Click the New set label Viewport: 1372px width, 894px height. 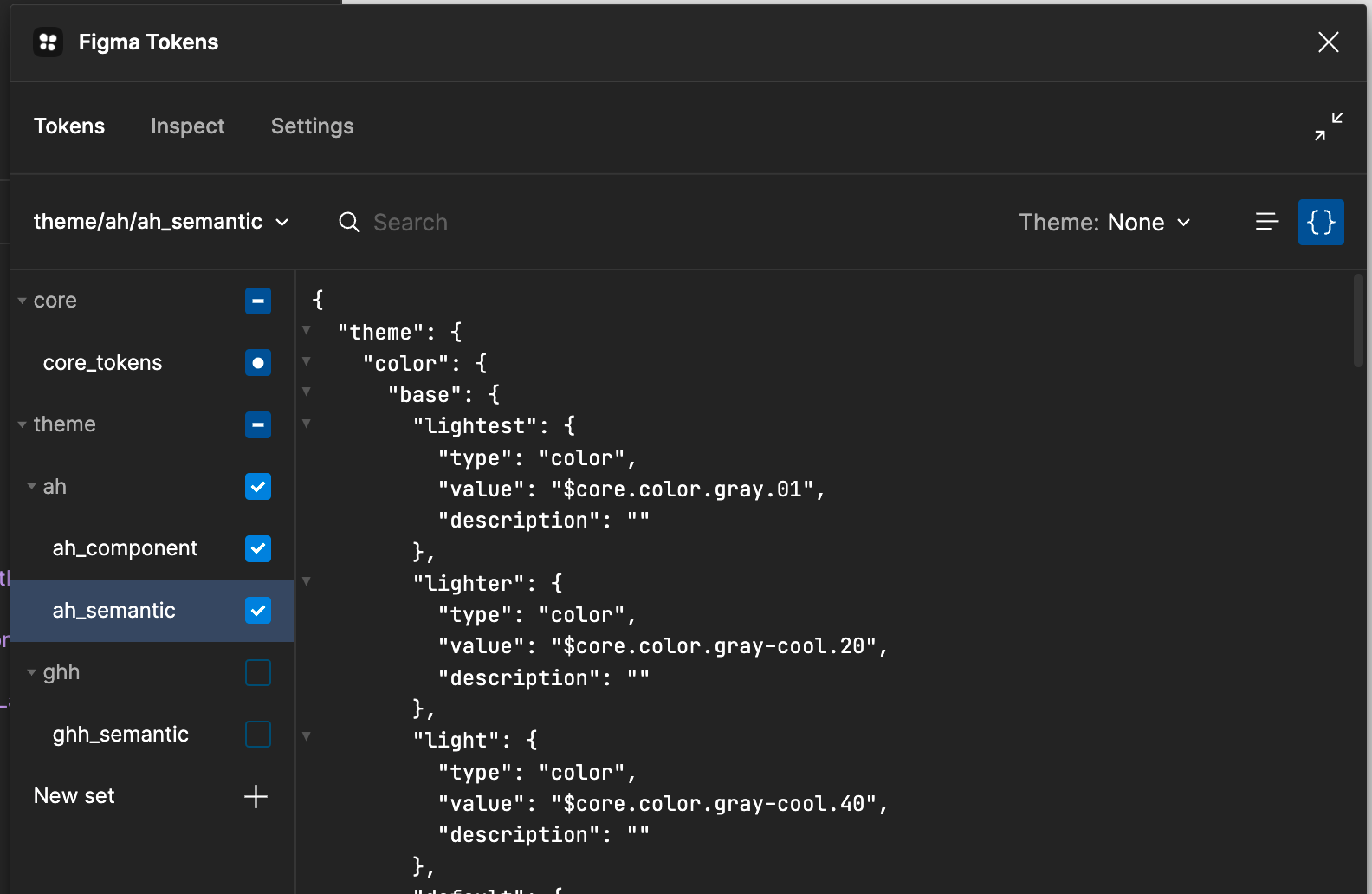(74, 796)
